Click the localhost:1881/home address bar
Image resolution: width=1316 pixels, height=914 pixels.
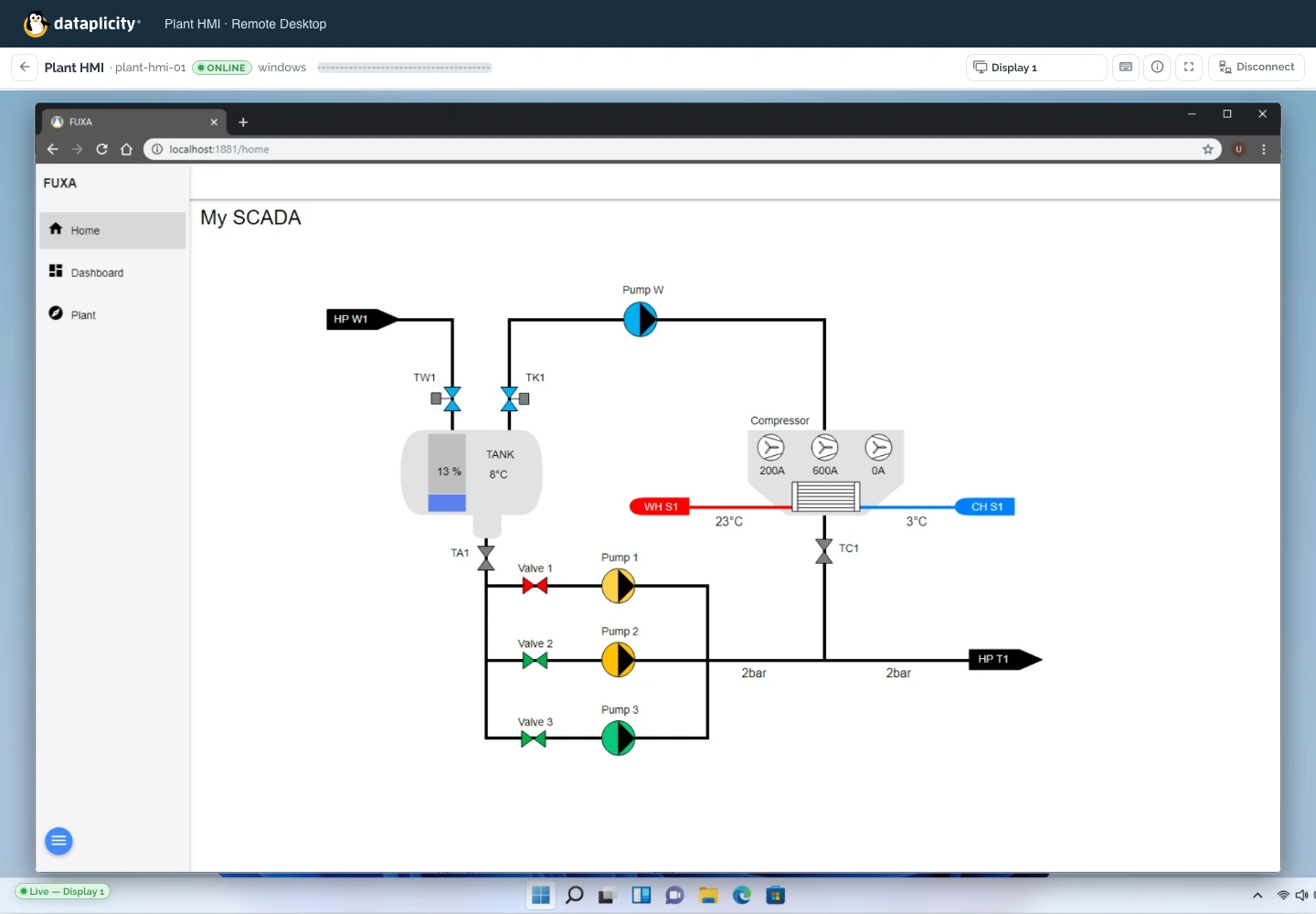pos(683,149)
